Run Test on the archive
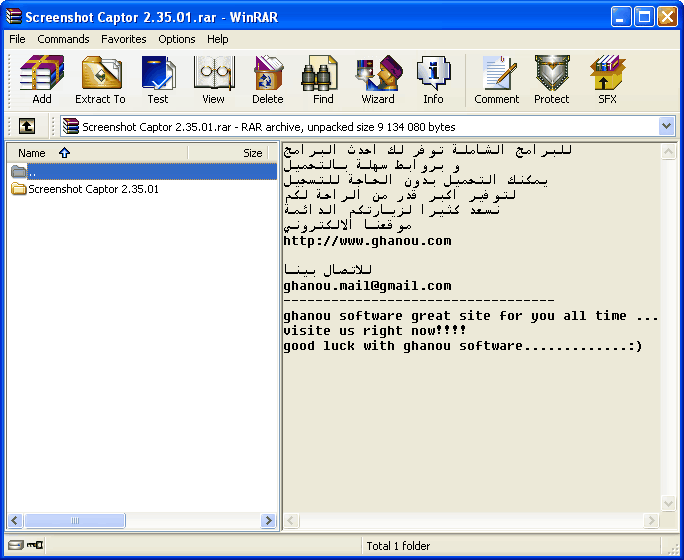Image resolution: width=684 pixels, height=560 pixels. (158, 79)
